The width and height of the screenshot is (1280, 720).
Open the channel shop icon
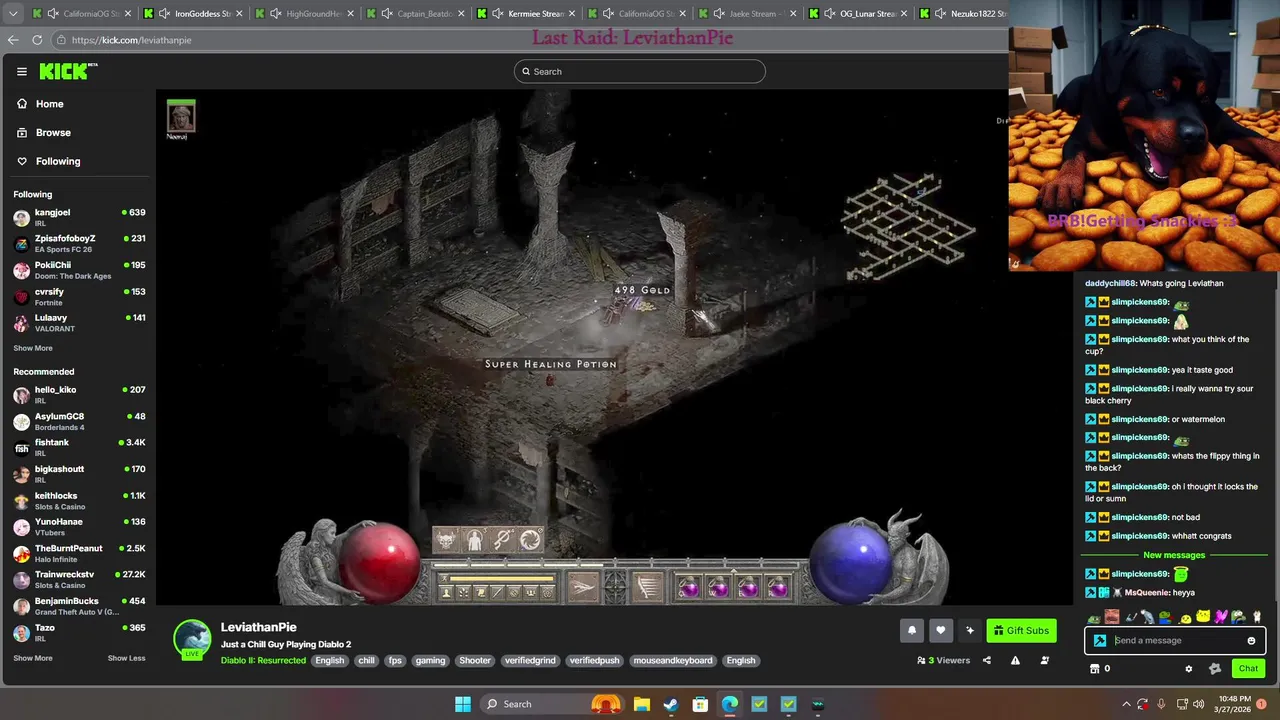[x=1094, y=669]
